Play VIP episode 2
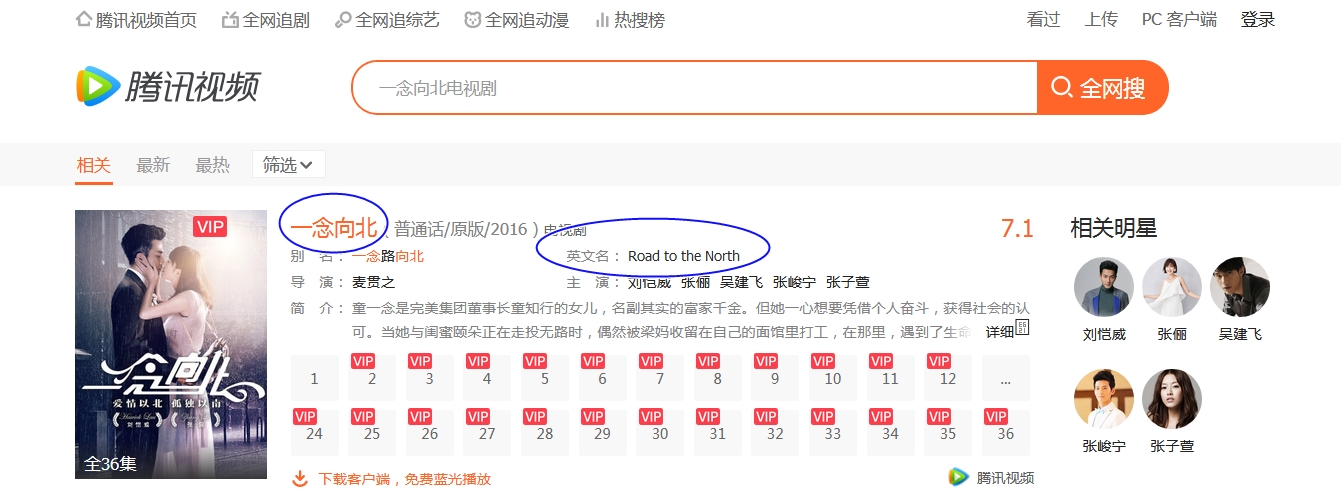This screenshot has width=1341, height=495. click(x=372, y=379)
